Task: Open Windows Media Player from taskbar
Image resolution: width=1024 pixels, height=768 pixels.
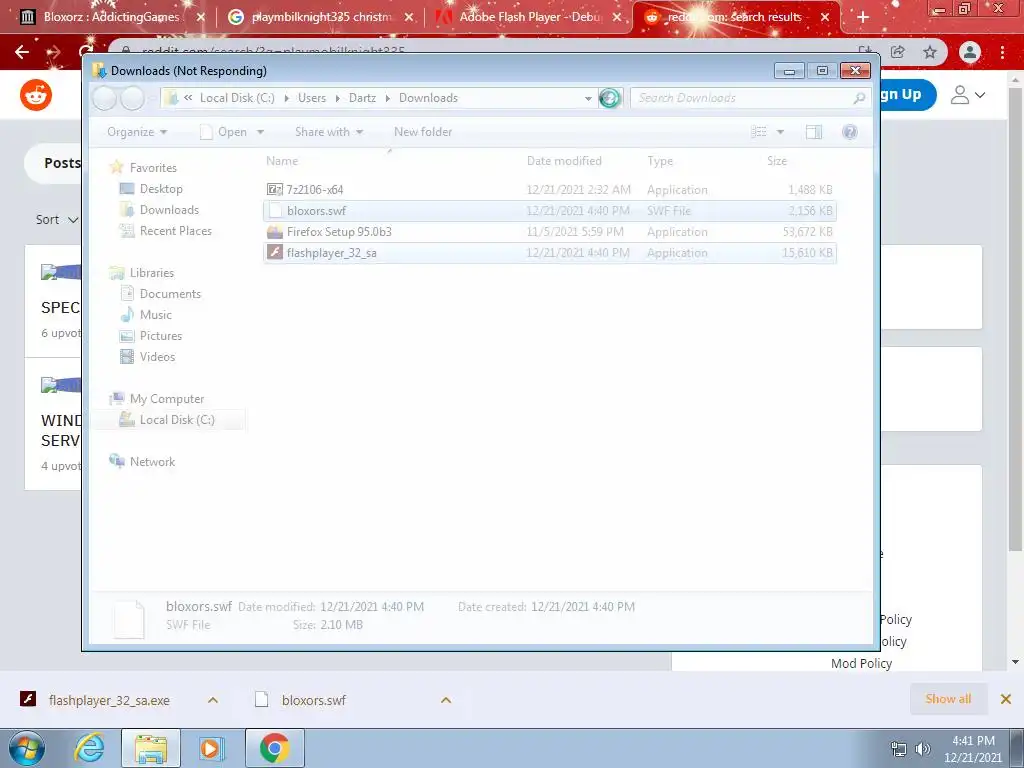Action: pos(212,748)
